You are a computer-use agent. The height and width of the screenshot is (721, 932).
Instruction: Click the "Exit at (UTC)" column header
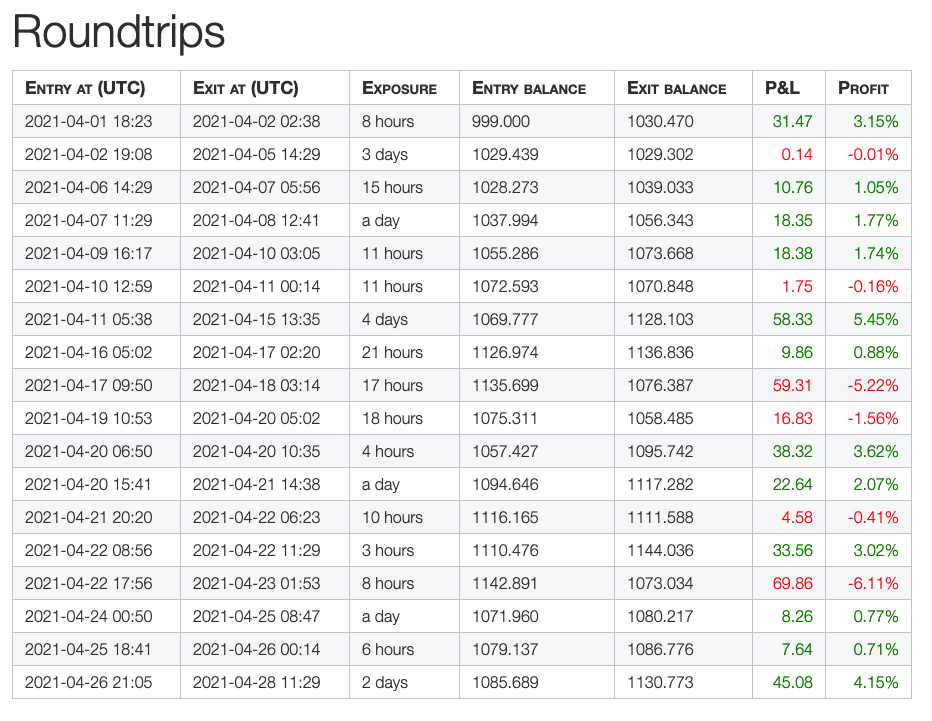pos(246,88)
